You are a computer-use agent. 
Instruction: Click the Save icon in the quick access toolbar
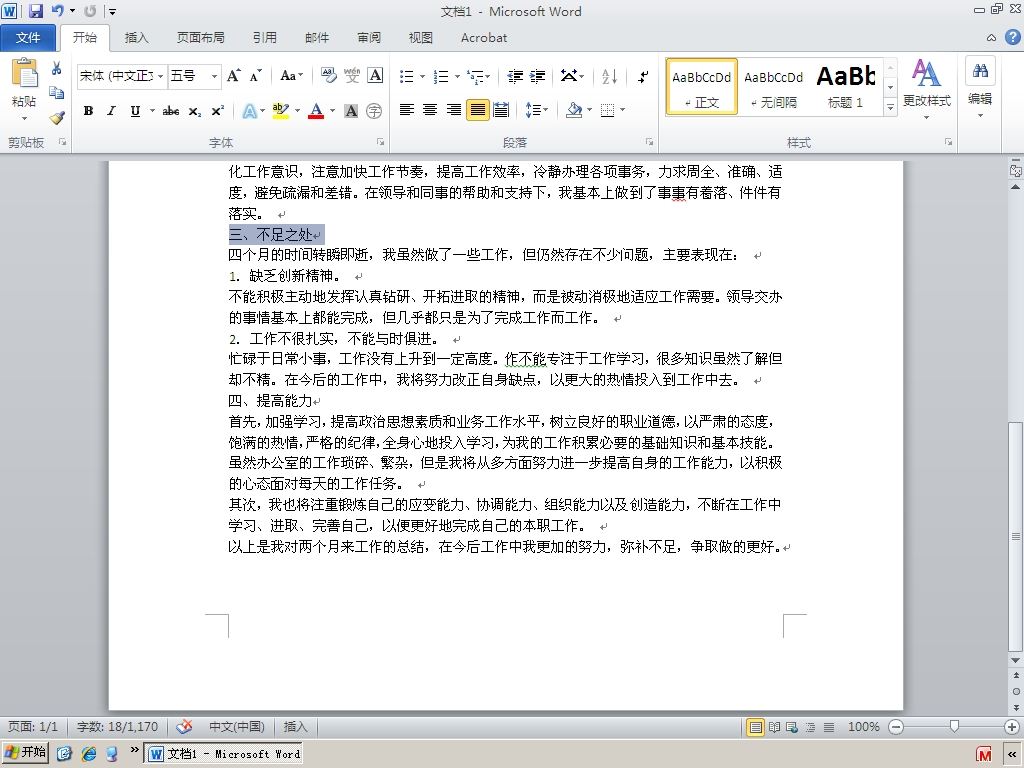[35, 10]
